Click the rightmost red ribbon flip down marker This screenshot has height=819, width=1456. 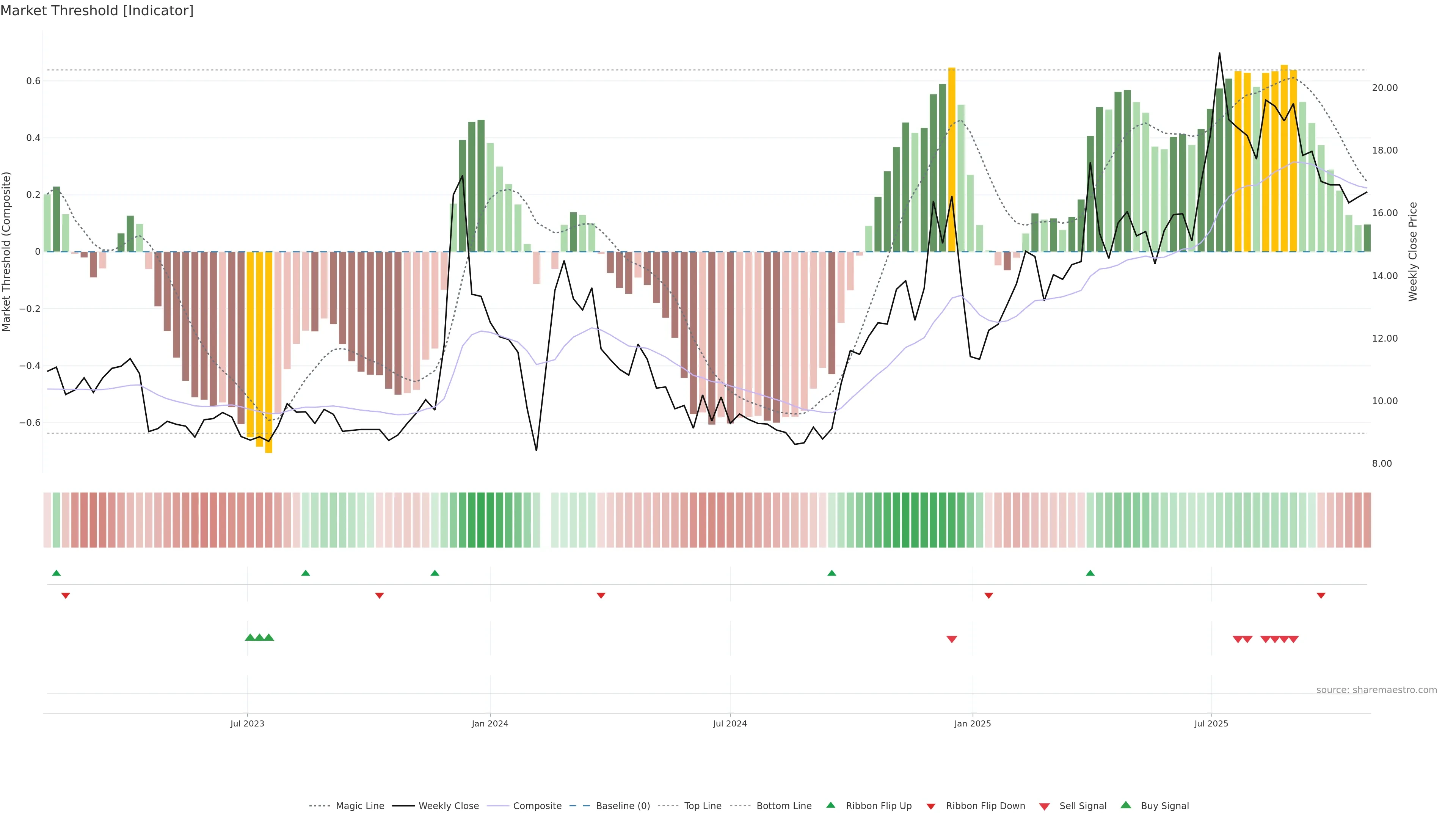pos(1321,596)
